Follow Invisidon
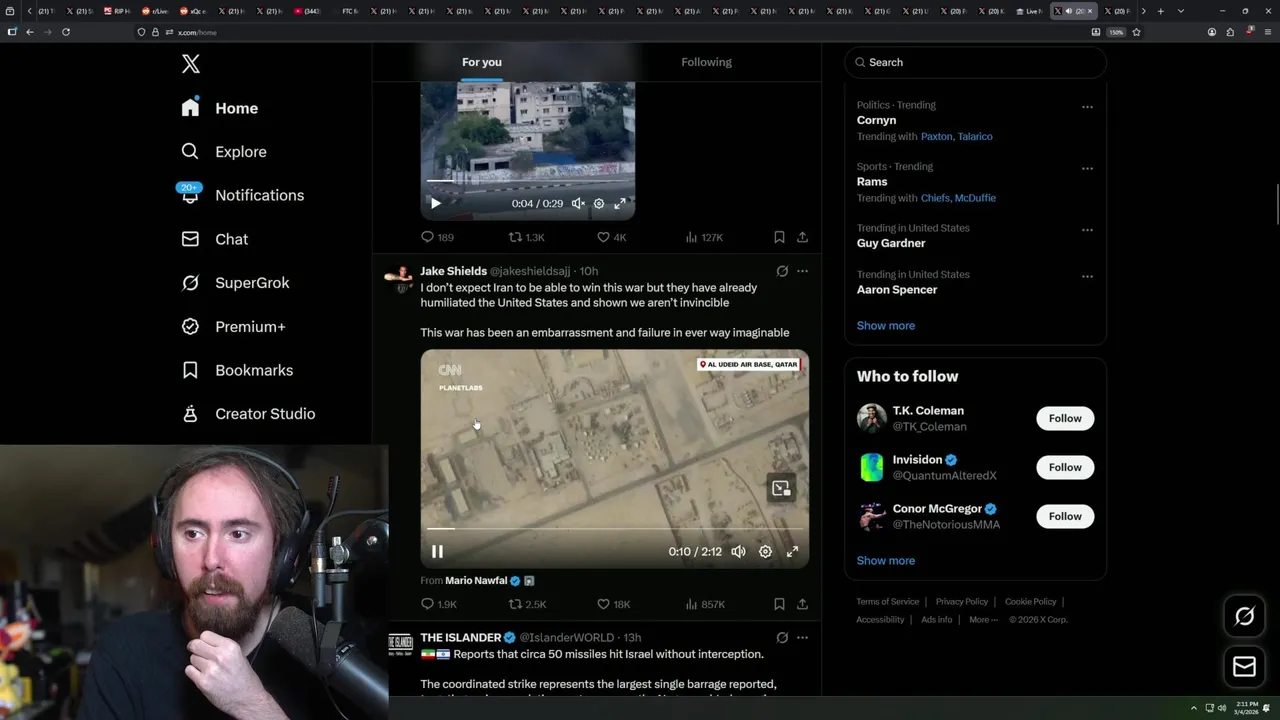 click(x=1065, y=467)
